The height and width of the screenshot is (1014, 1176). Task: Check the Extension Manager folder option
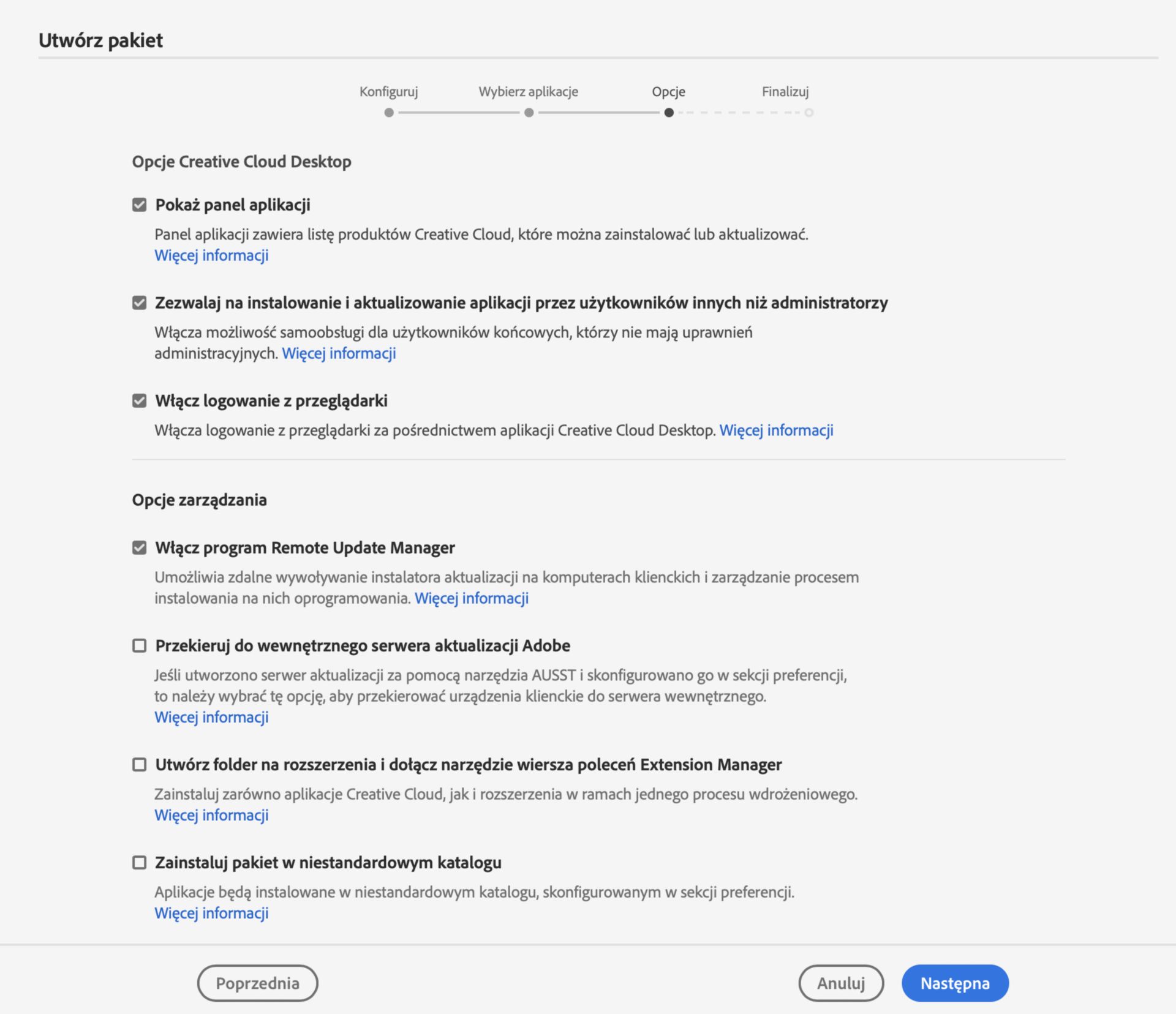(140, 764)
